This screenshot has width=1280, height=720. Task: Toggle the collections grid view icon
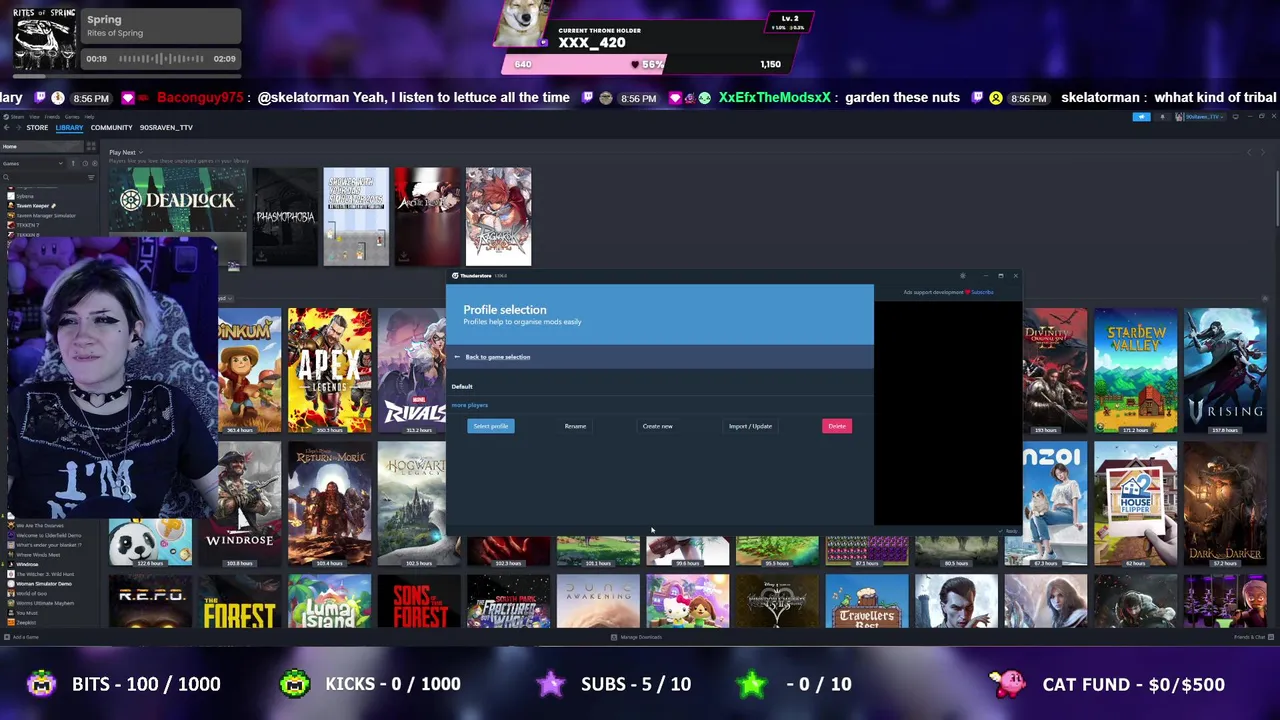(x=91, y=147)
